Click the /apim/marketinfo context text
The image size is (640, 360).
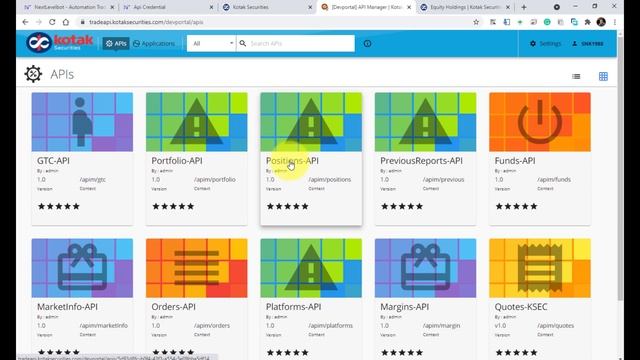[x=104, y=326]
